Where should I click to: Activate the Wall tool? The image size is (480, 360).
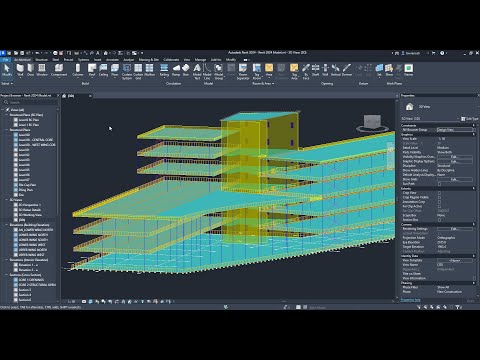click(x=20, y=70)
